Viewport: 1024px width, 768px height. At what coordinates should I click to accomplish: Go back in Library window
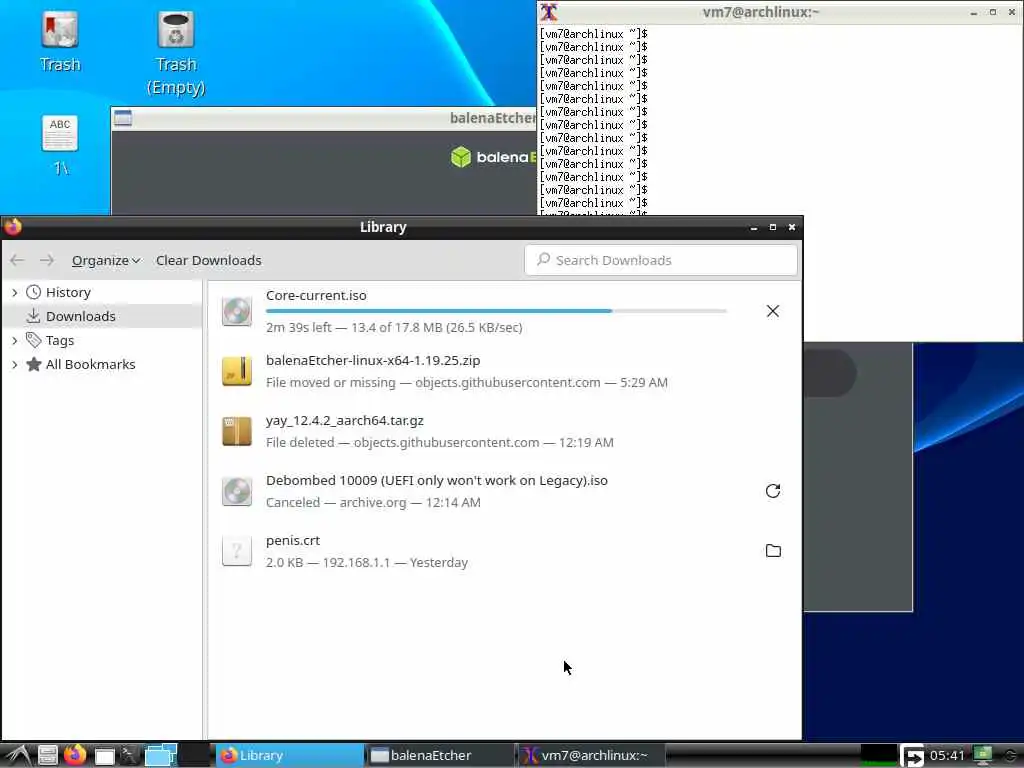point(17,260)
